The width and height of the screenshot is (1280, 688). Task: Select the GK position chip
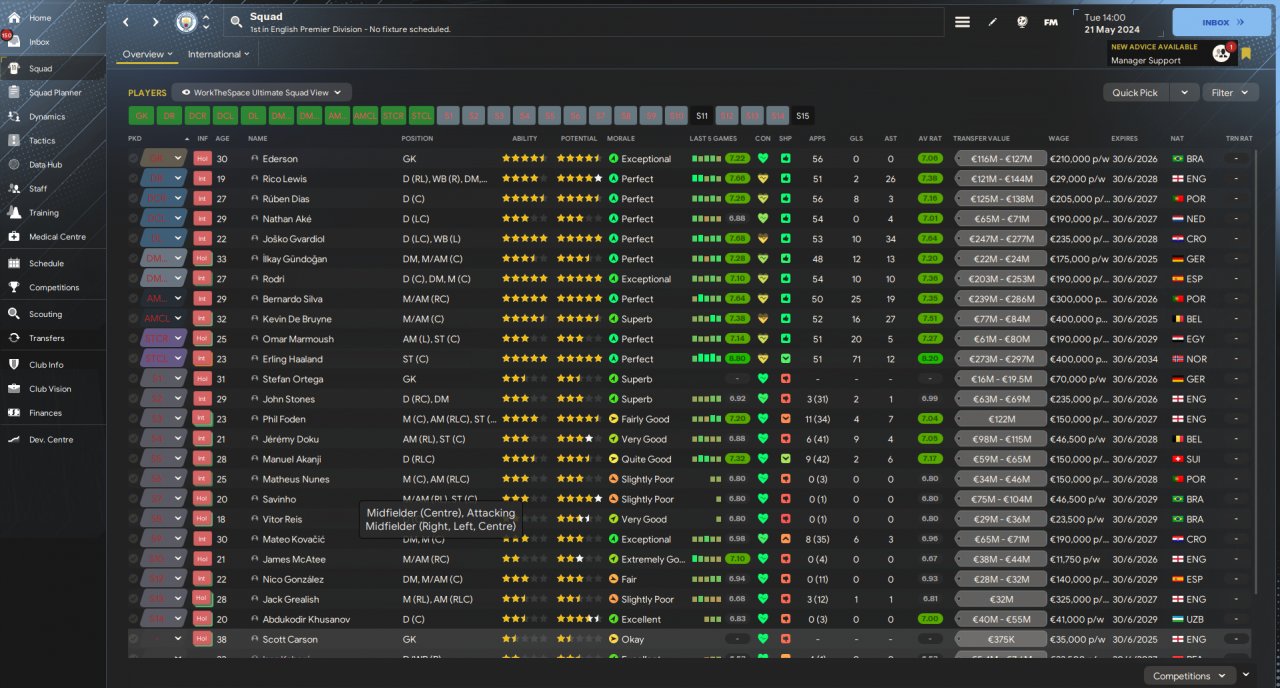pos(141,116)
